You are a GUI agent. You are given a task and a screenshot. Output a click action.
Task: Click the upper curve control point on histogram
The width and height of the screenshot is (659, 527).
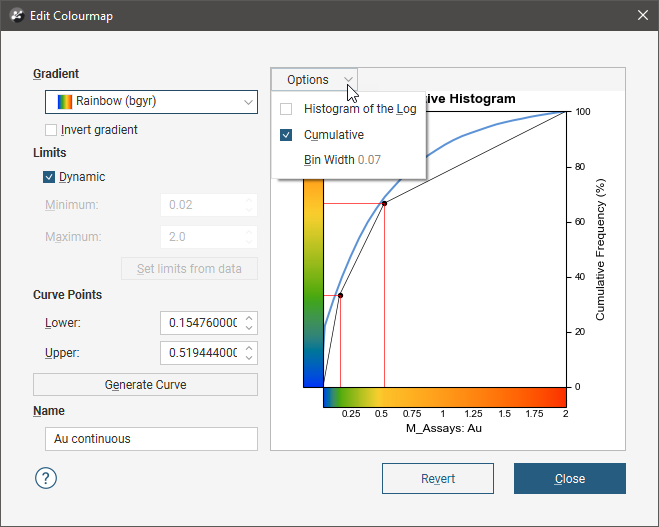[384, 203]
